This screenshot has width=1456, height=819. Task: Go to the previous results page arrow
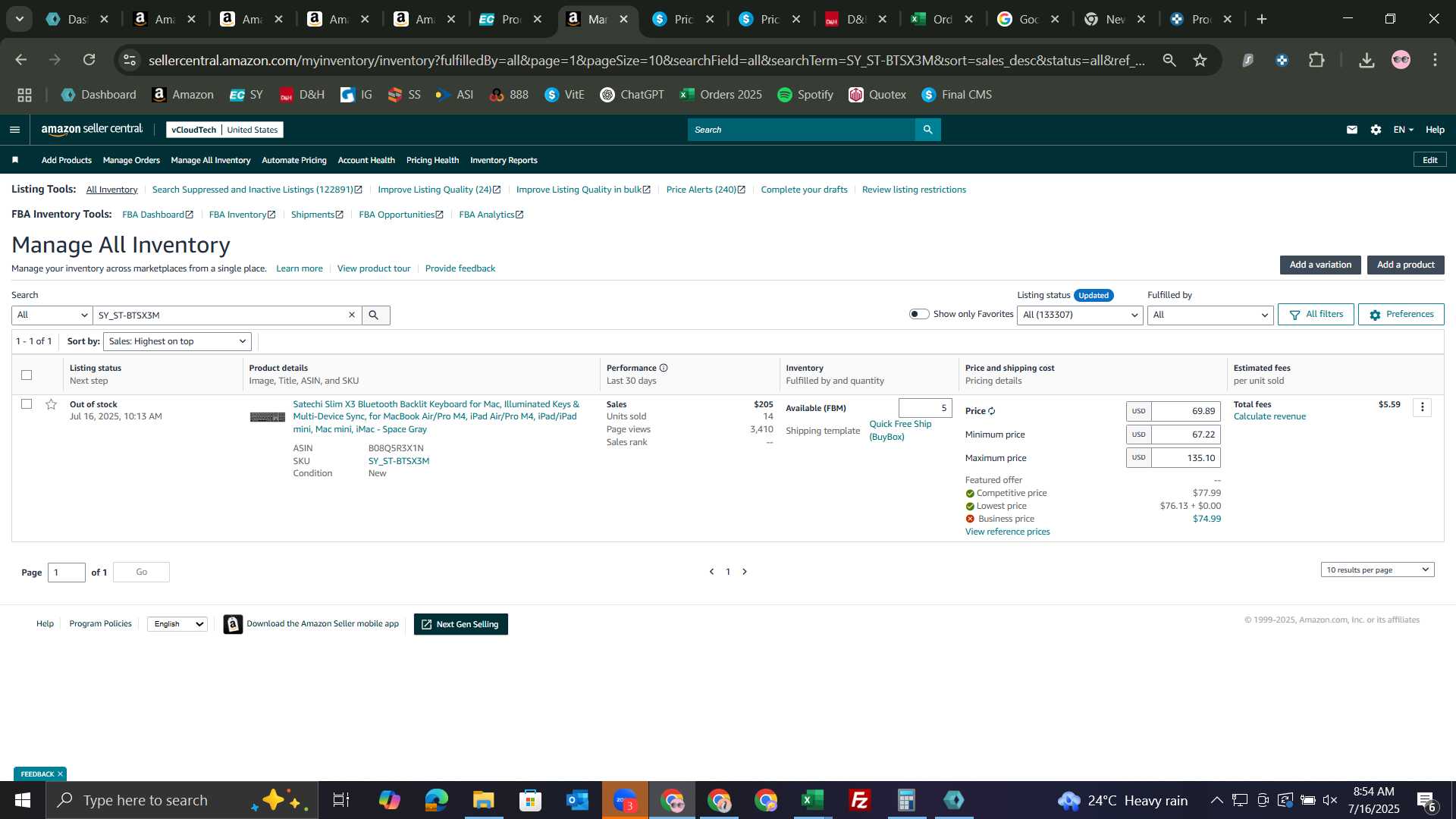pos(711,572)
